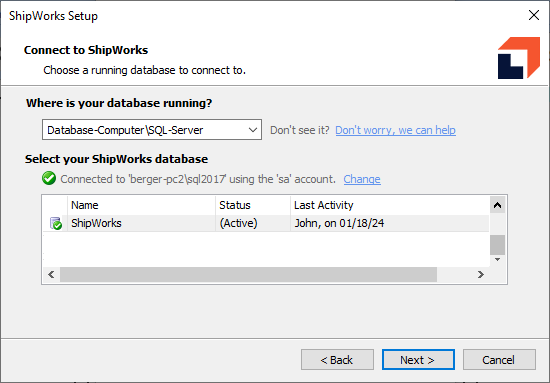The height and width of the screenshot is (383, 550).
Task: Click the ShipWorks logo in header
Action: 518,58
